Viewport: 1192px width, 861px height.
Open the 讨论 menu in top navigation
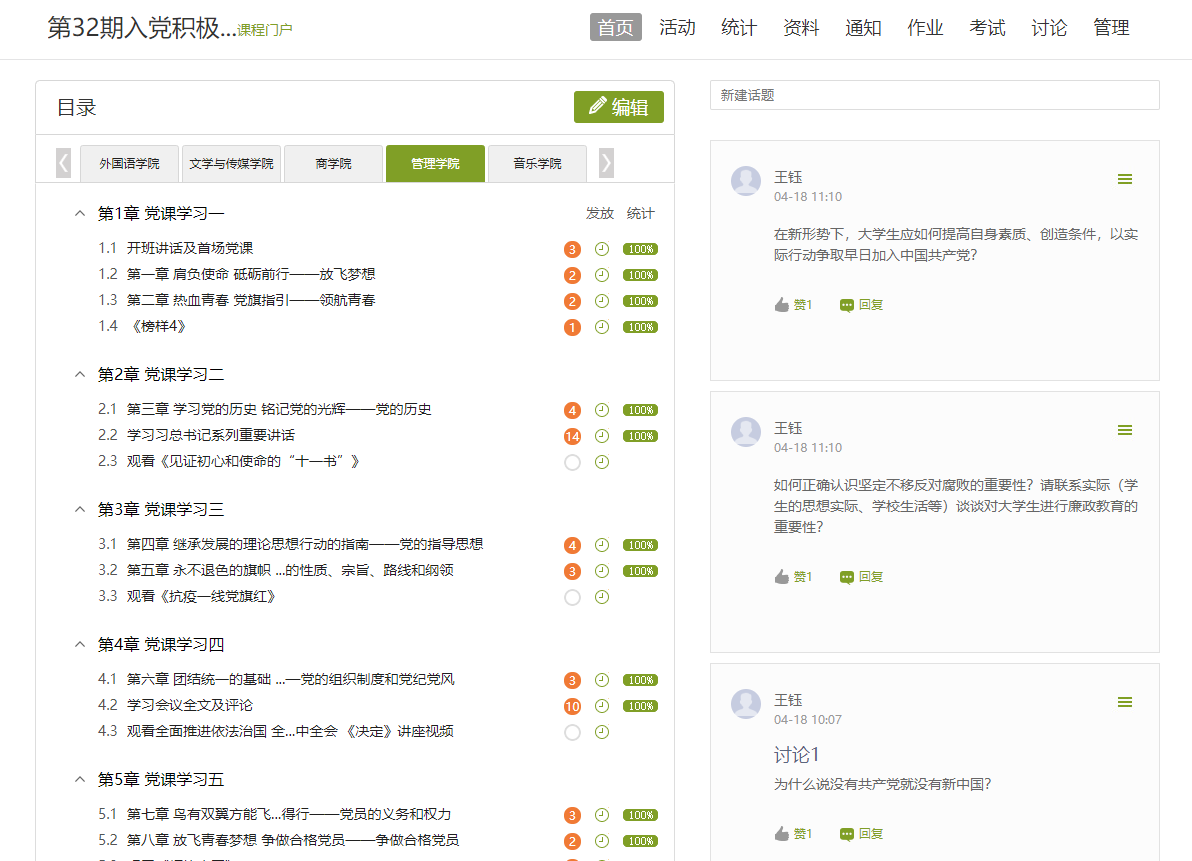(x=1049, y=28)
